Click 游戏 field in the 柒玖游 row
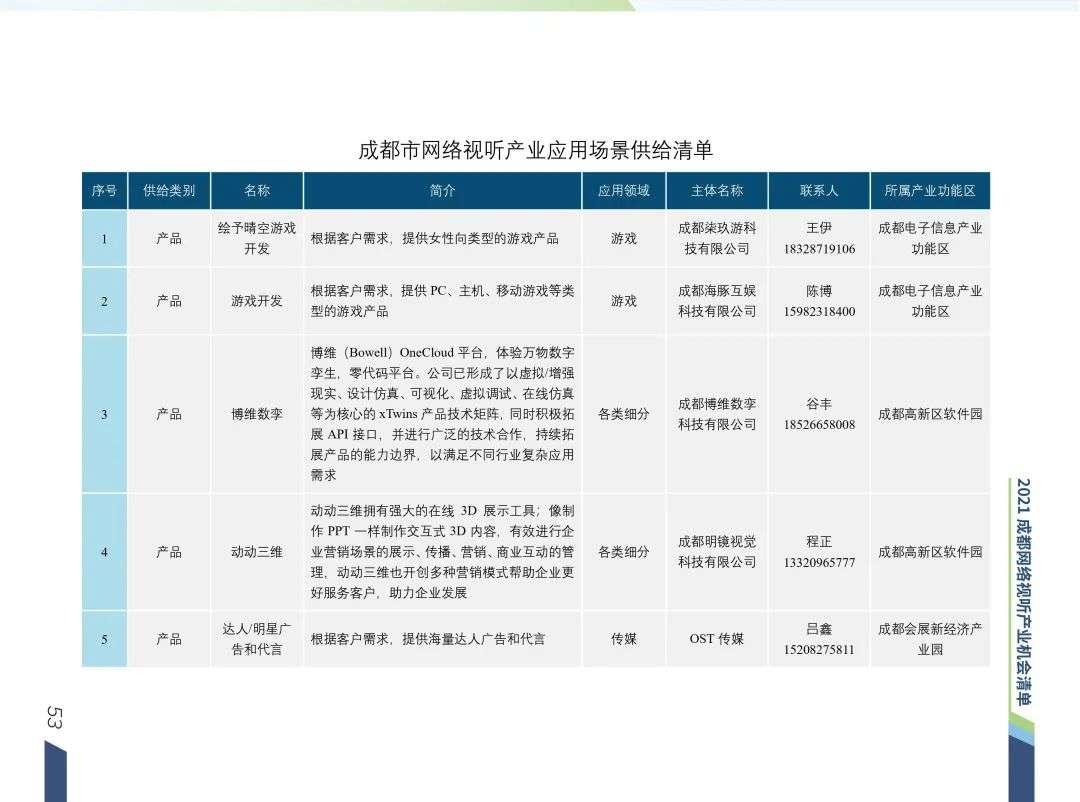This screenshot has height=802, width=1080. pos(623,238)
